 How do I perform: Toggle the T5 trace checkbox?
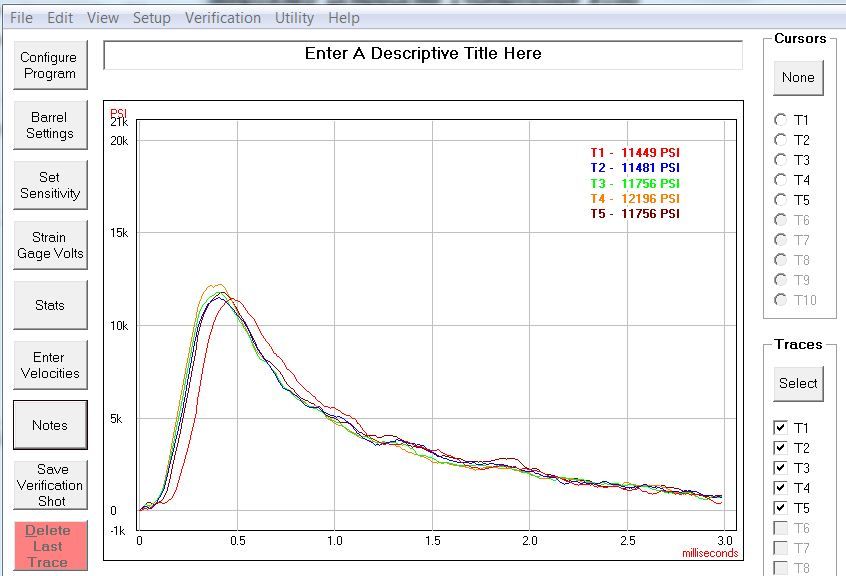click(x=781, y=508)
